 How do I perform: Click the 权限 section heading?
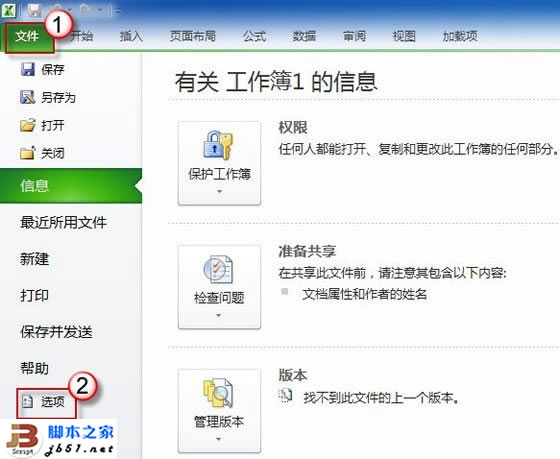[293, 128]
